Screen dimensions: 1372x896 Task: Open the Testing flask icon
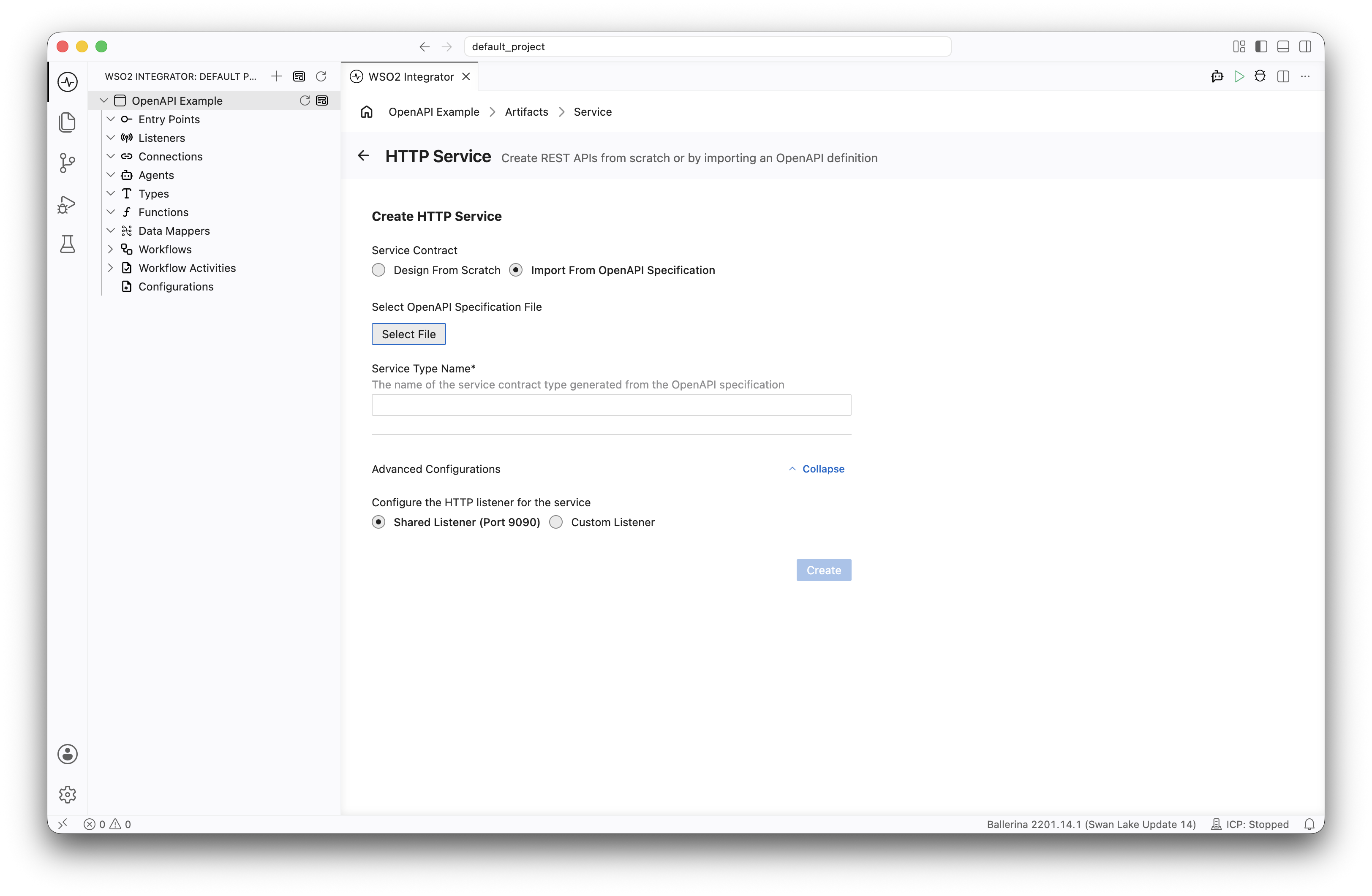coord(68,244)
